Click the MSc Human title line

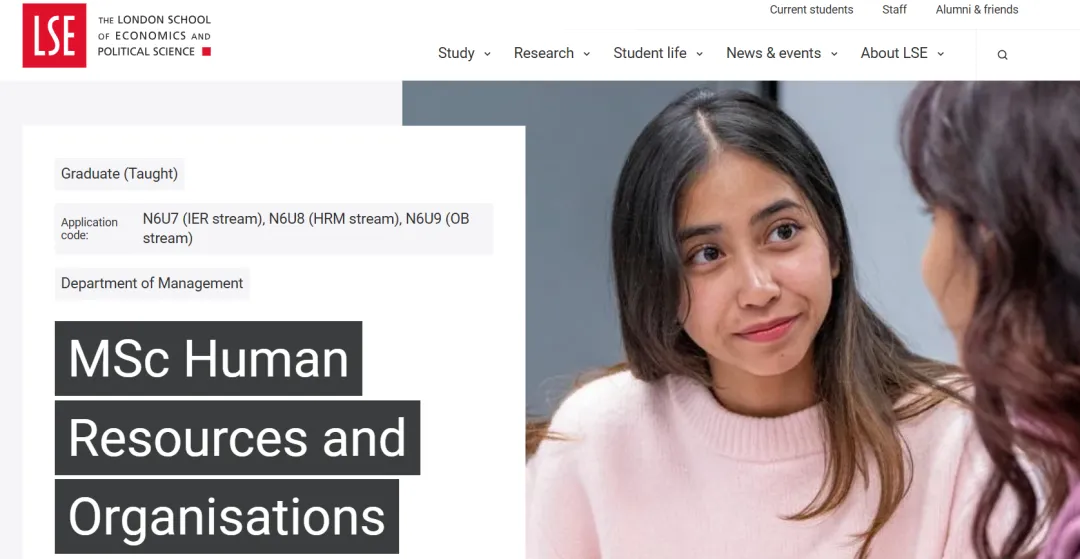208,359
